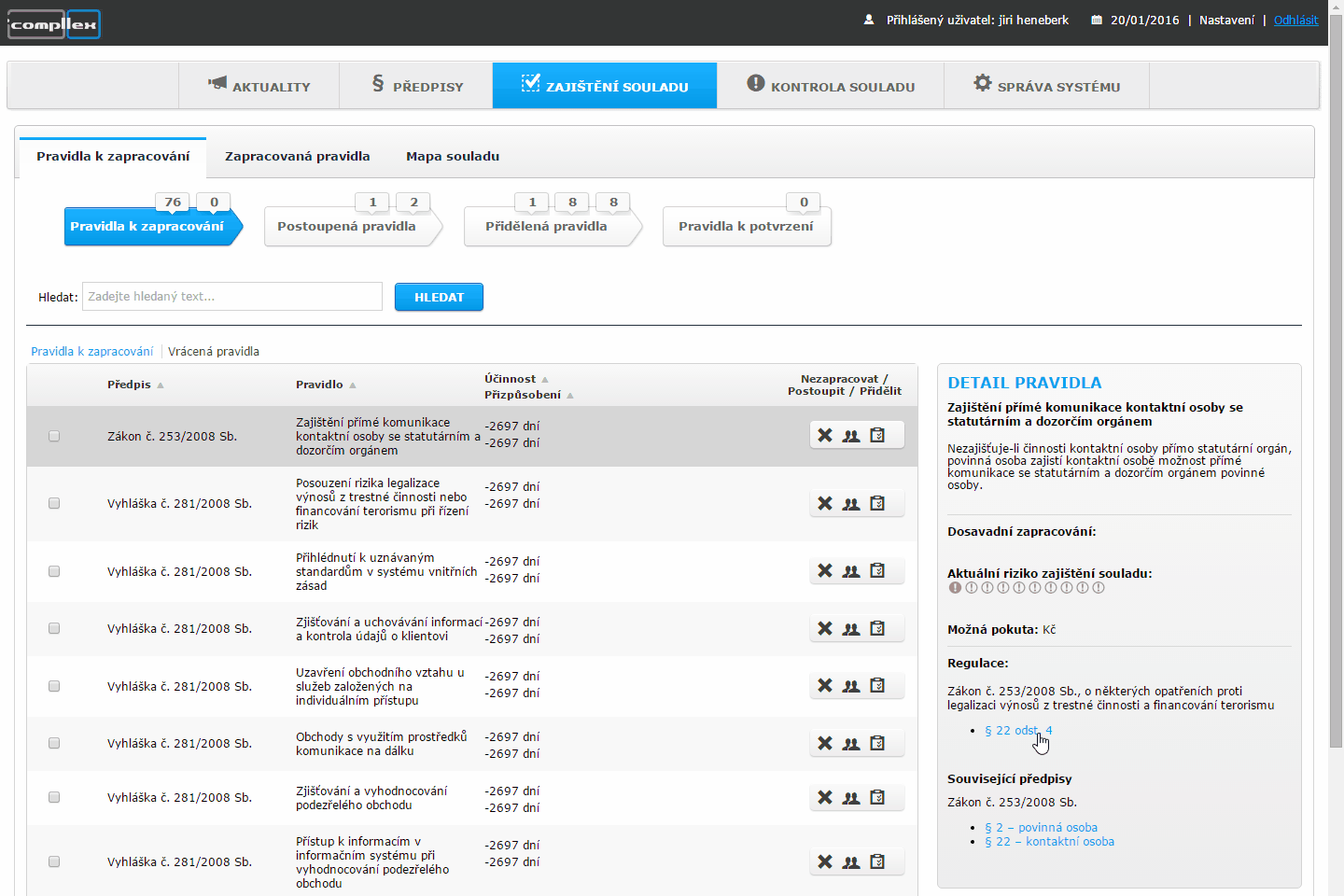Switch to the Zapracovaná pravidla tab
1344x896 pixels.
click(x=297, y=156)
